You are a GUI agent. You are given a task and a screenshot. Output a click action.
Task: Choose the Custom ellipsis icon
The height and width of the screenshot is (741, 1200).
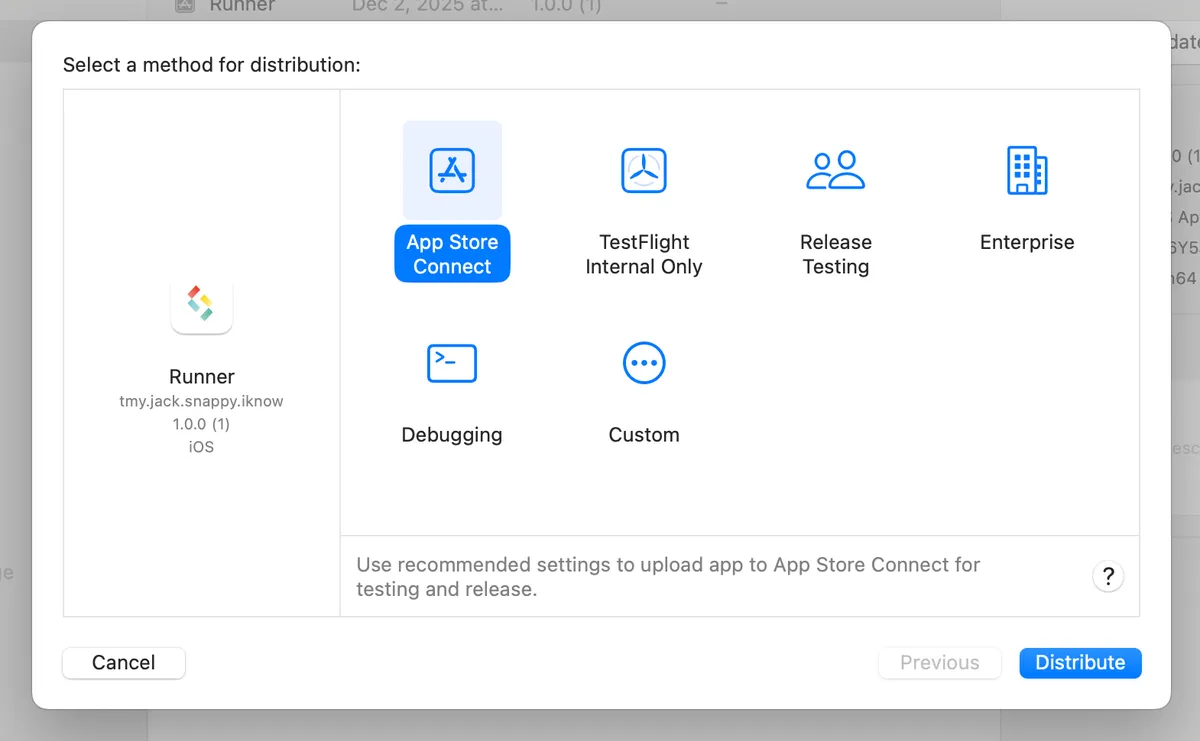coord(643,363)
